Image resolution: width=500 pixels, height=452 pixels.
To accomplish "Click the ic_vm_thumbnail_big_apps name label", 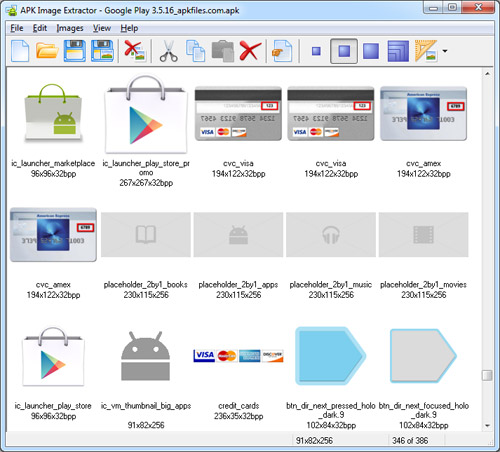I will pos(146,406).
